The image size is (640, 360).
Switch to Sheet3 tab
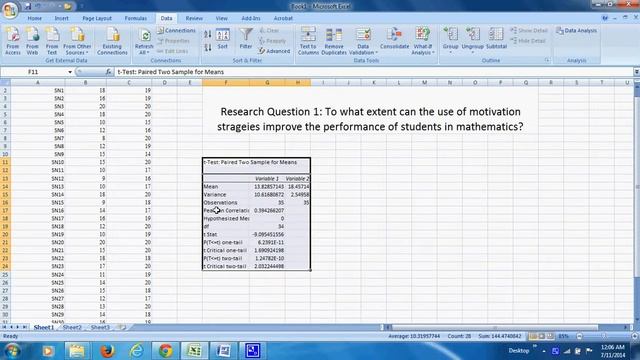click(x=100, y=327)
